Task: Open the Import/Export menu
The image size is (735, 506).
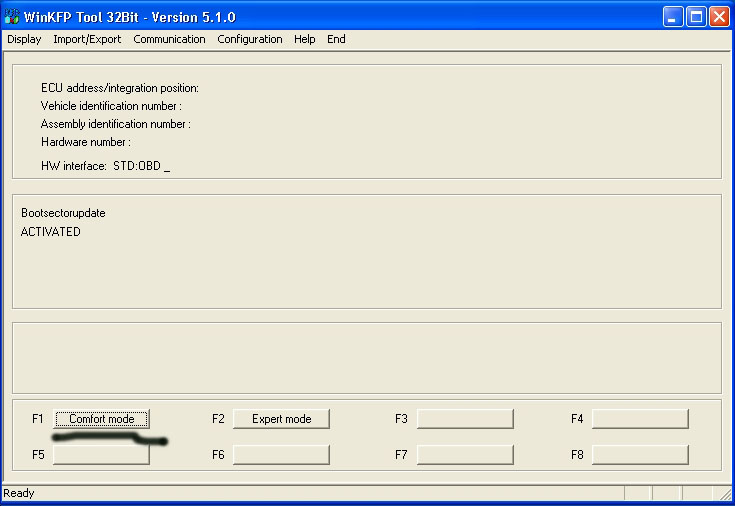Action: [x=87, y=39]
